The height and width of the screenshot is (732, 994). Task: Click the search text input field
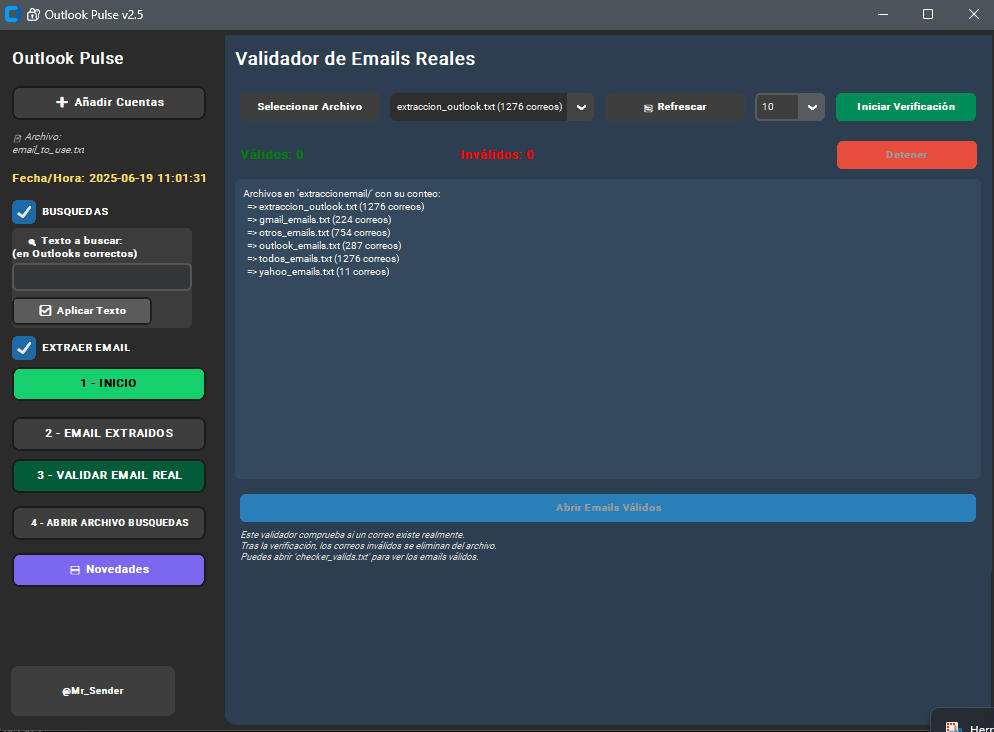point(101,277)
